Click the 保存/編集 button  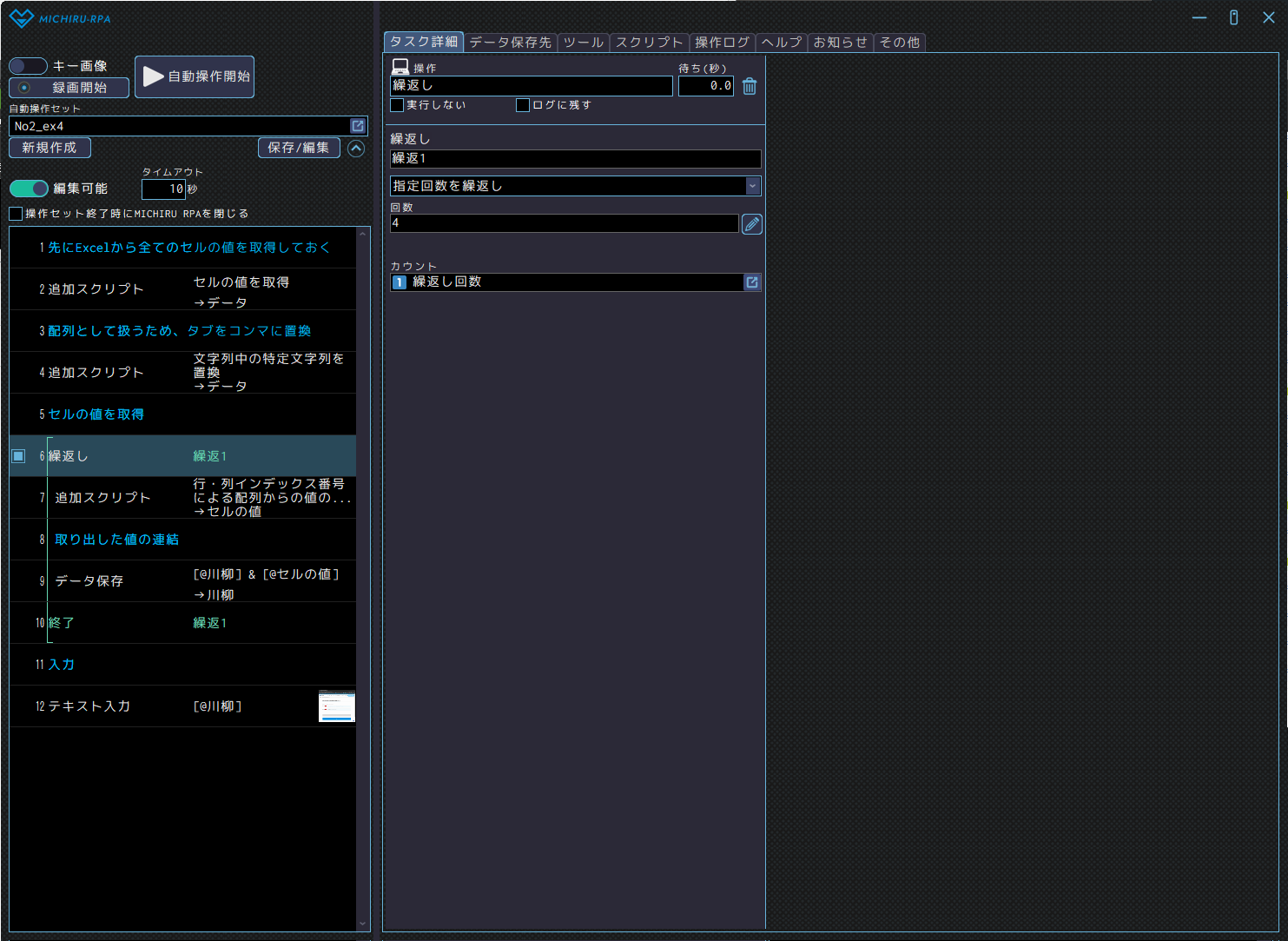tap(298, 148)
